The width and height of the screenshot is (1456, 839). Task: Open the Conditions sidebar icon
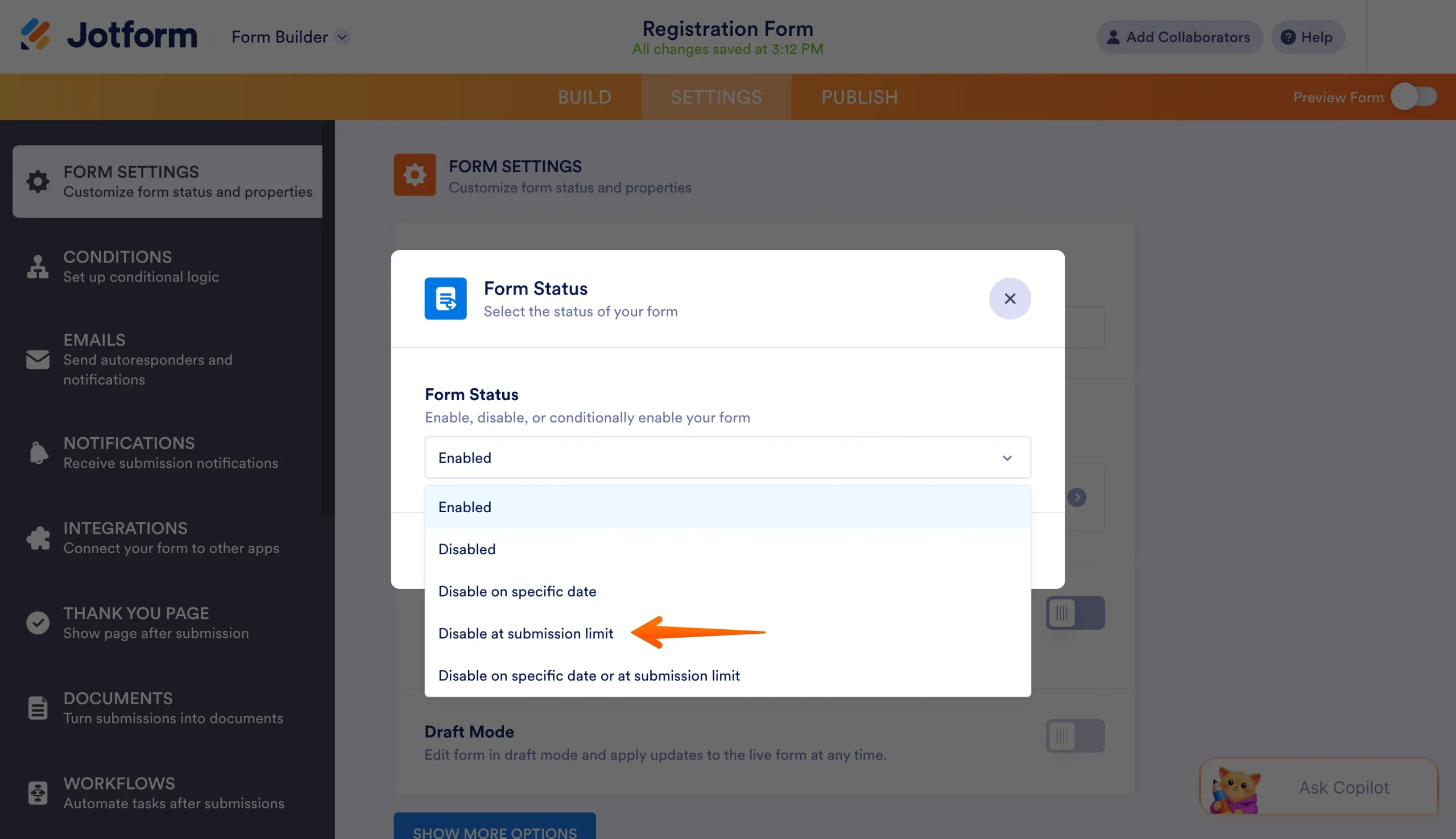click(38, 267)
